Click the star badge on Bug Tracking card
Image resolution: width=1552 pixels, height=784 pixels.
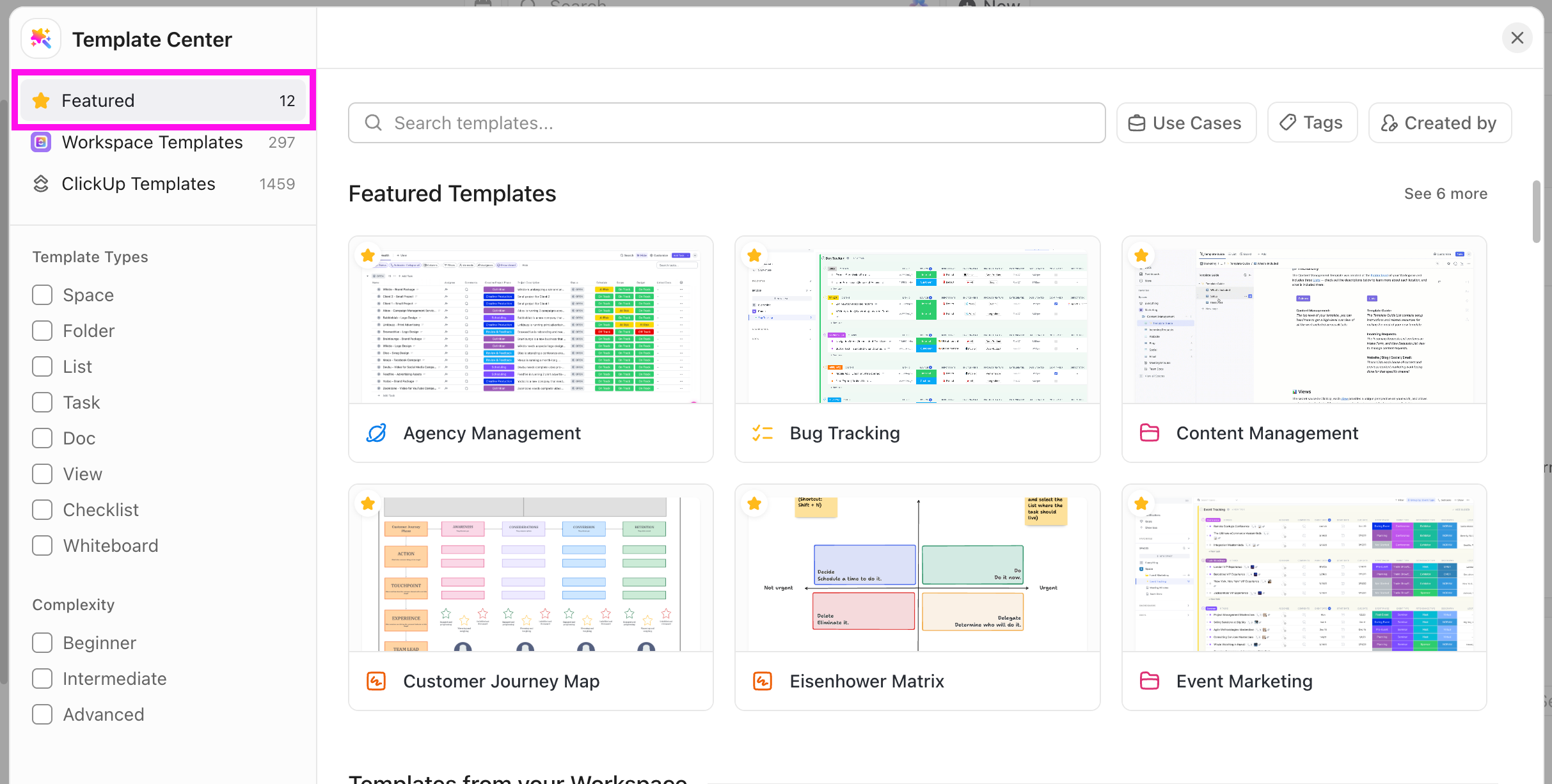click(x=754, y=255)
